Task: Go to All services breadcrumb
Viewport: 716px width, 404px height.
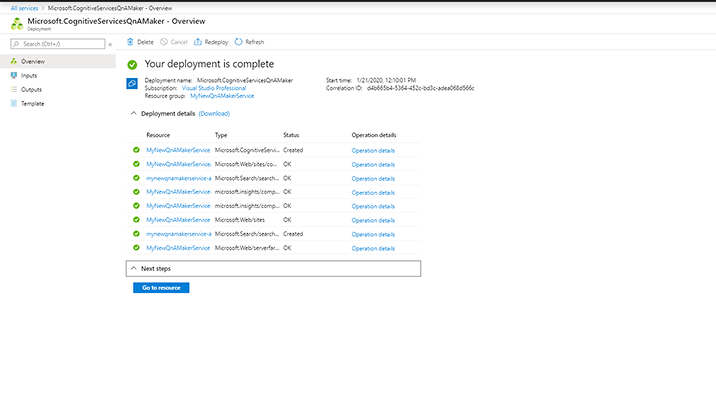Action: pyautogui.click(x=24, y=8)
